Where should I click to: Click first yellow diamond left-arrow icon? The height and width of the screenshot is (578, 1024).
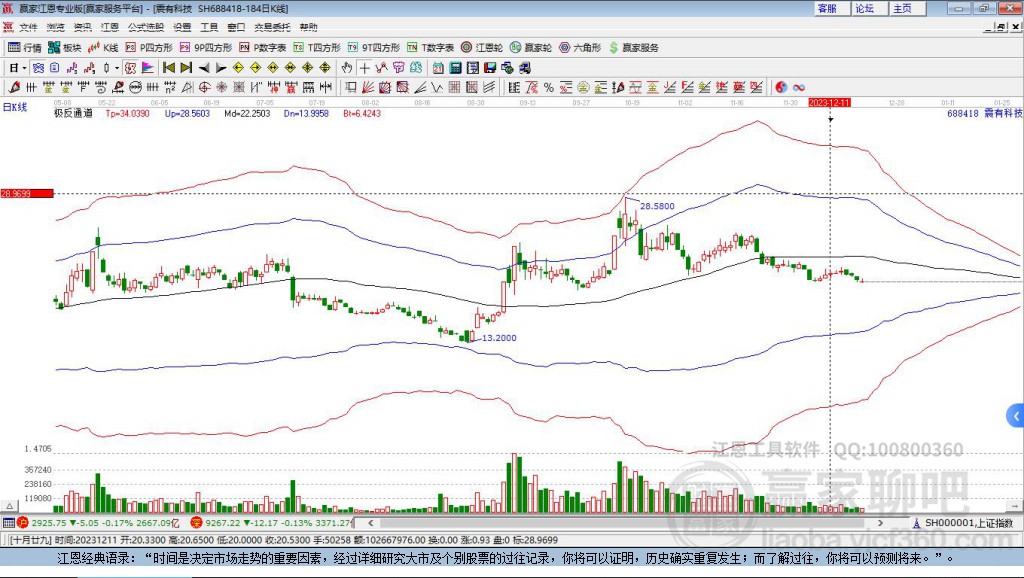(x=238, y=68)
